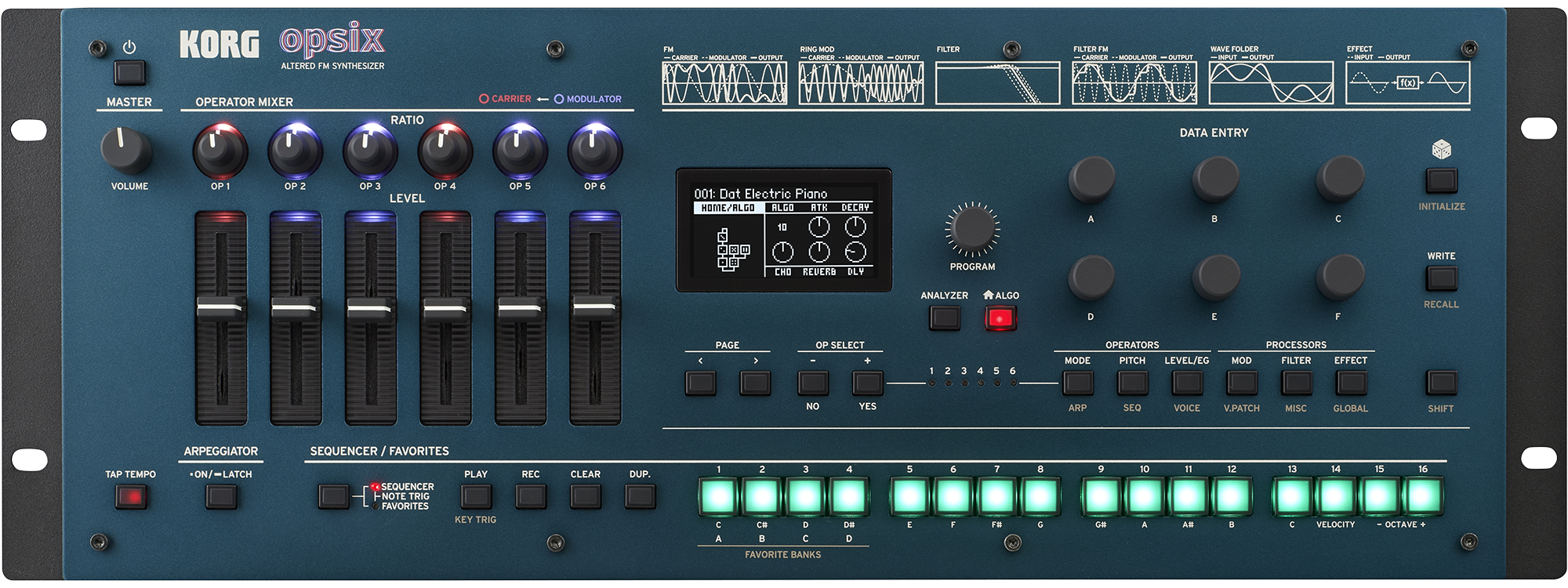Click the OP 6 ratio knob

tap(595, 151)
